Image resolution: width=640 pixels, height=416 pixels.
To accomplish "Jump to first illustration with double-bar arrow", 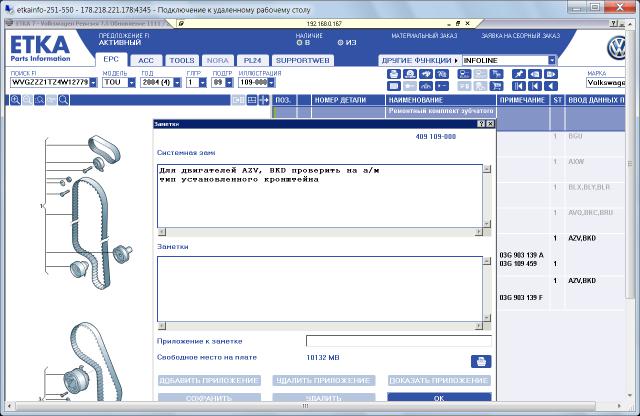I will pos(519,86).
